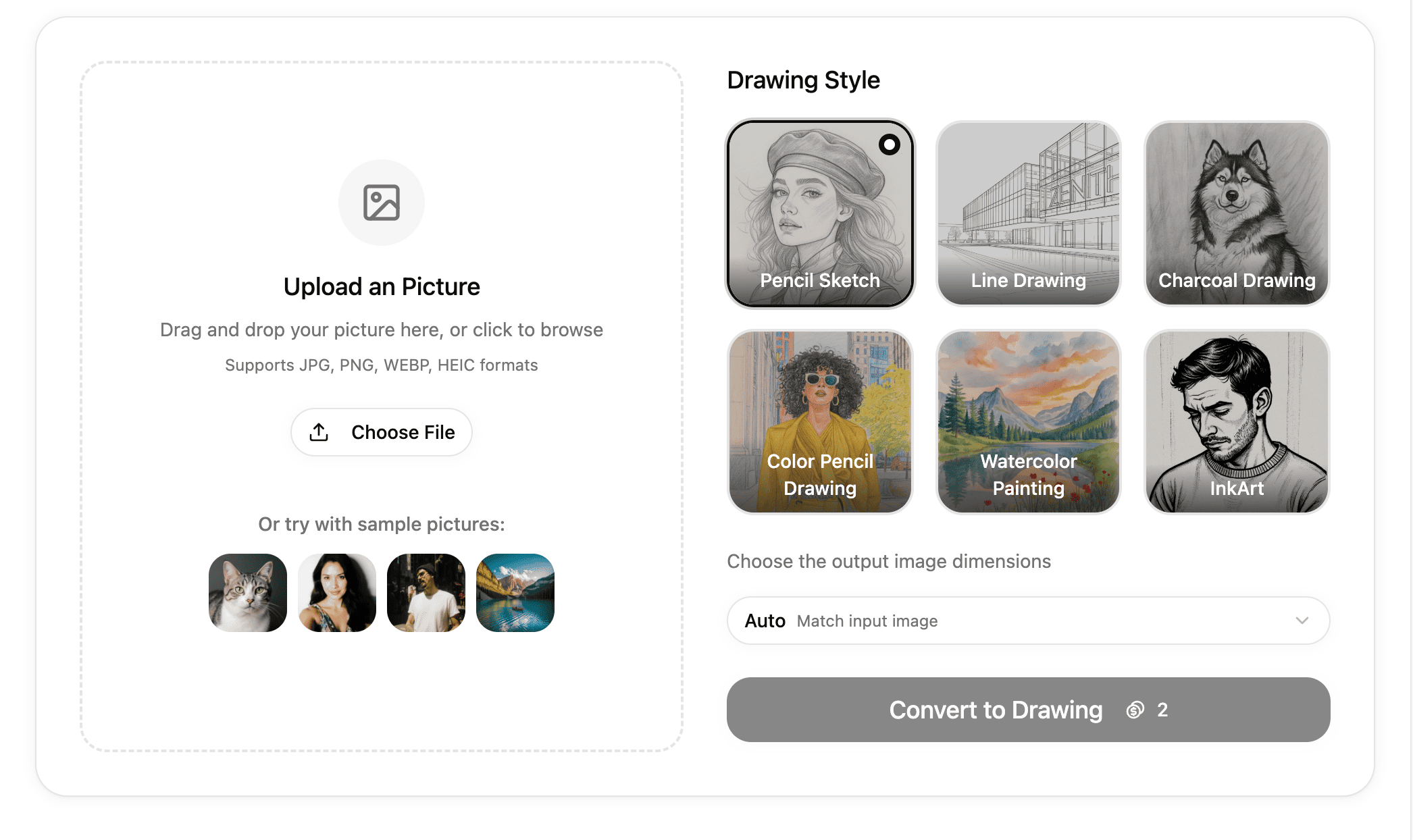Image resolution: width=1413 pixels, height=840 pixels.
Task: Click the chevron on the Auto dimensions selector
Action: click(x=1302, y=621)
